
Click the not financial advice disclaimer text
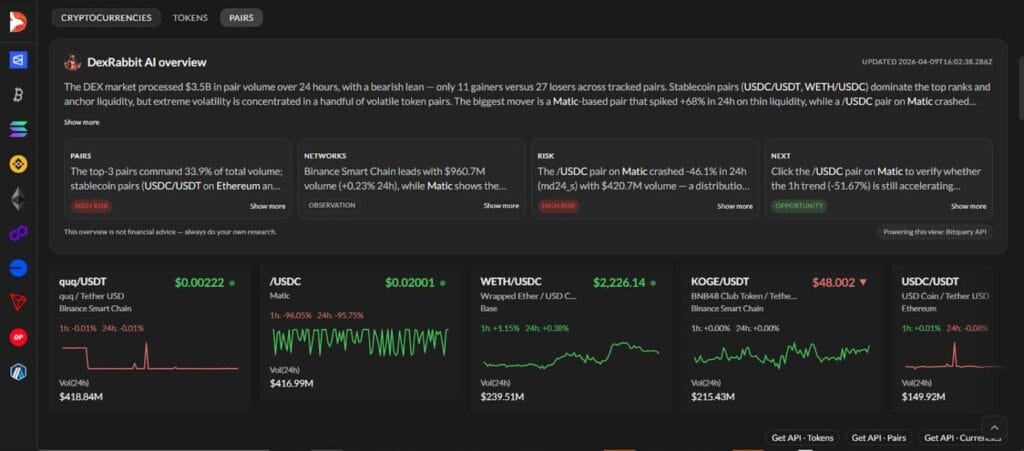170,232
